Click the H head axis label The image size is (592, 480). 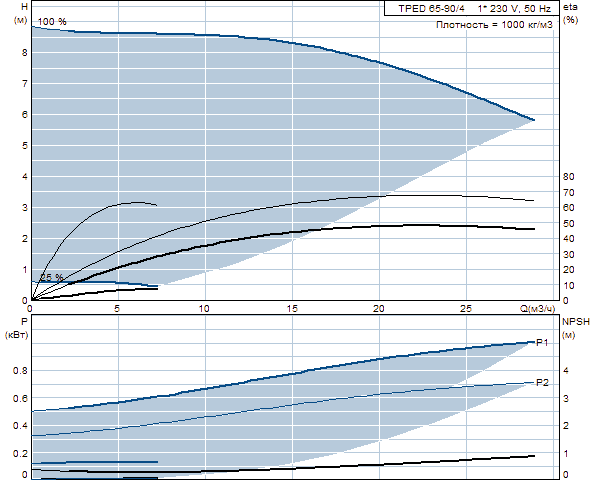click(x=25, y=7)
